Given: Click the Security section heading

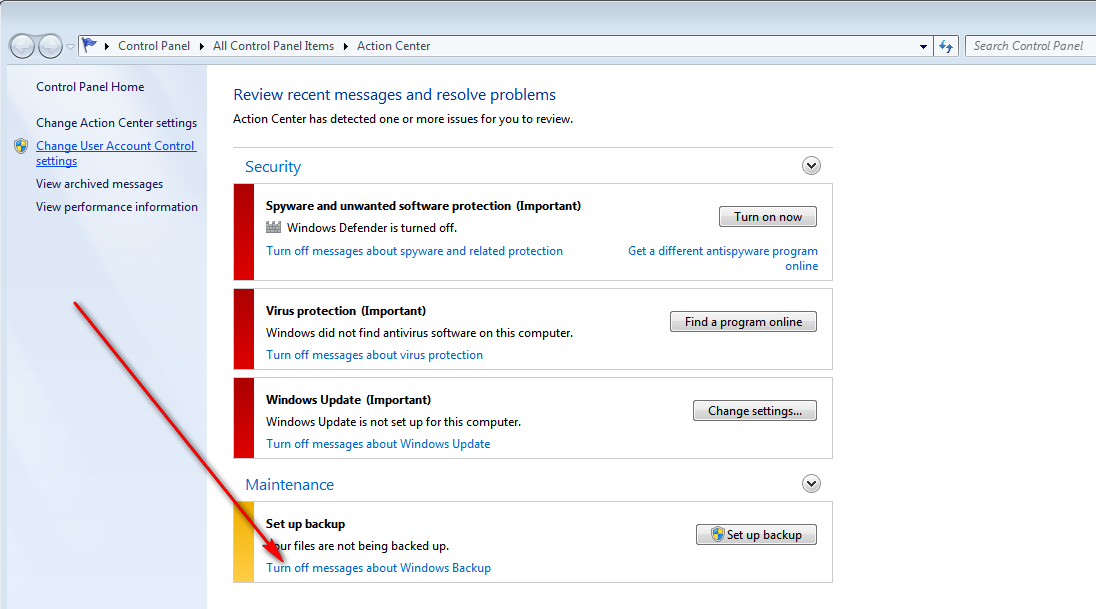Looking at the screenshot, I should (273, 166).
